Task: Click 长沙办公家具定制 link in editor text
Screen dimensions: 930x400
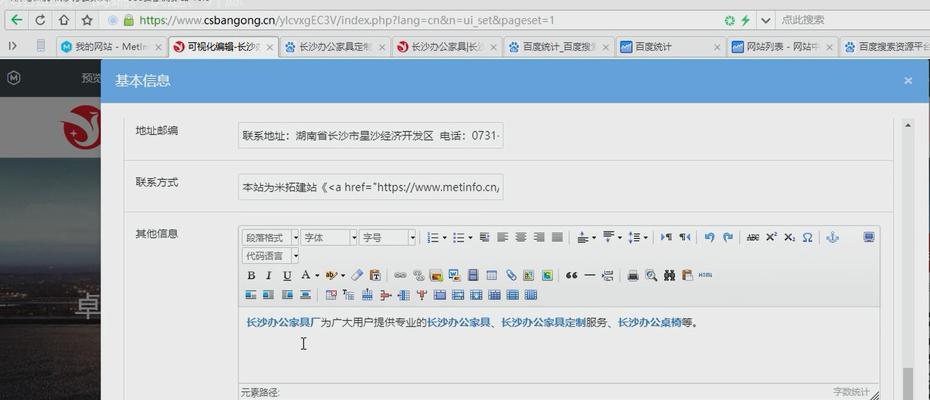Action: [543, 323]
